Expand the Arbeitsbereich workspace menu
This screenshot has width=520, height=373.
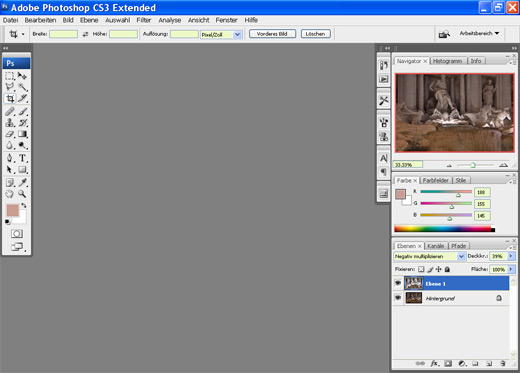[x=479, y=33]
